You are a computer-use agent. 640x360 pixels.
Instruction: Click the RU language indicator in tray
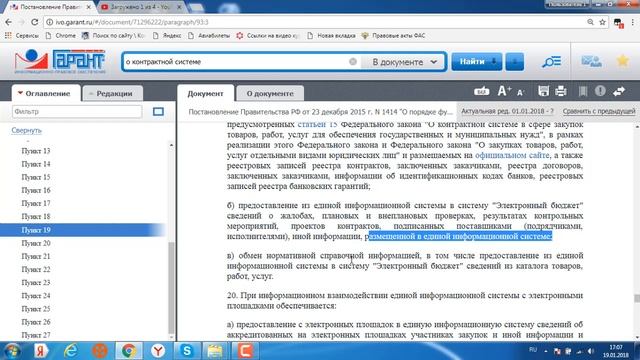pos(533,350)
